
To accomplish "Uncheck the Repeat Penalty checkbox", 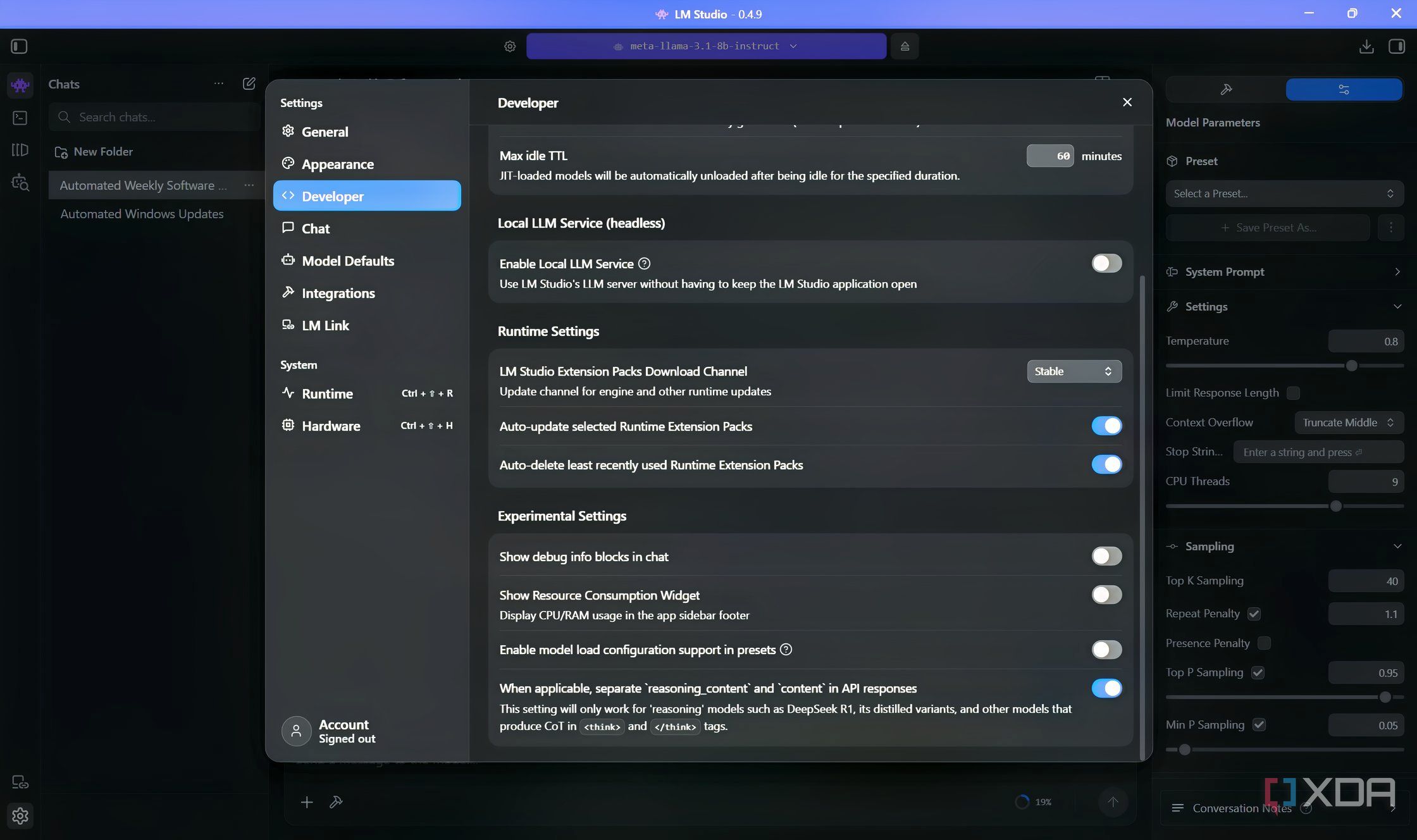I will tap(1254, 614).
